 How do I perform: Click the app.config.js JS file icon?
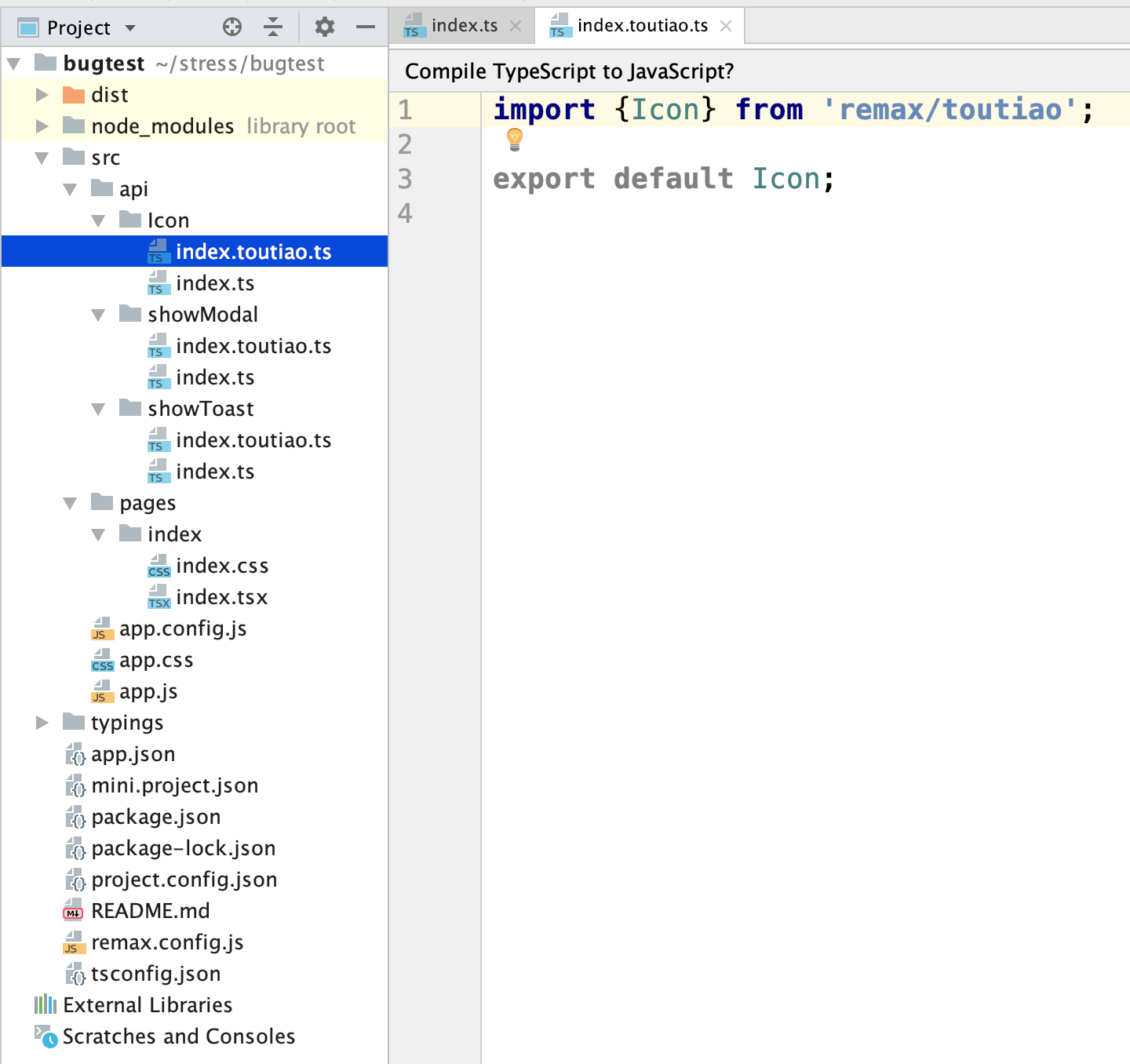(x=103, y=629)
